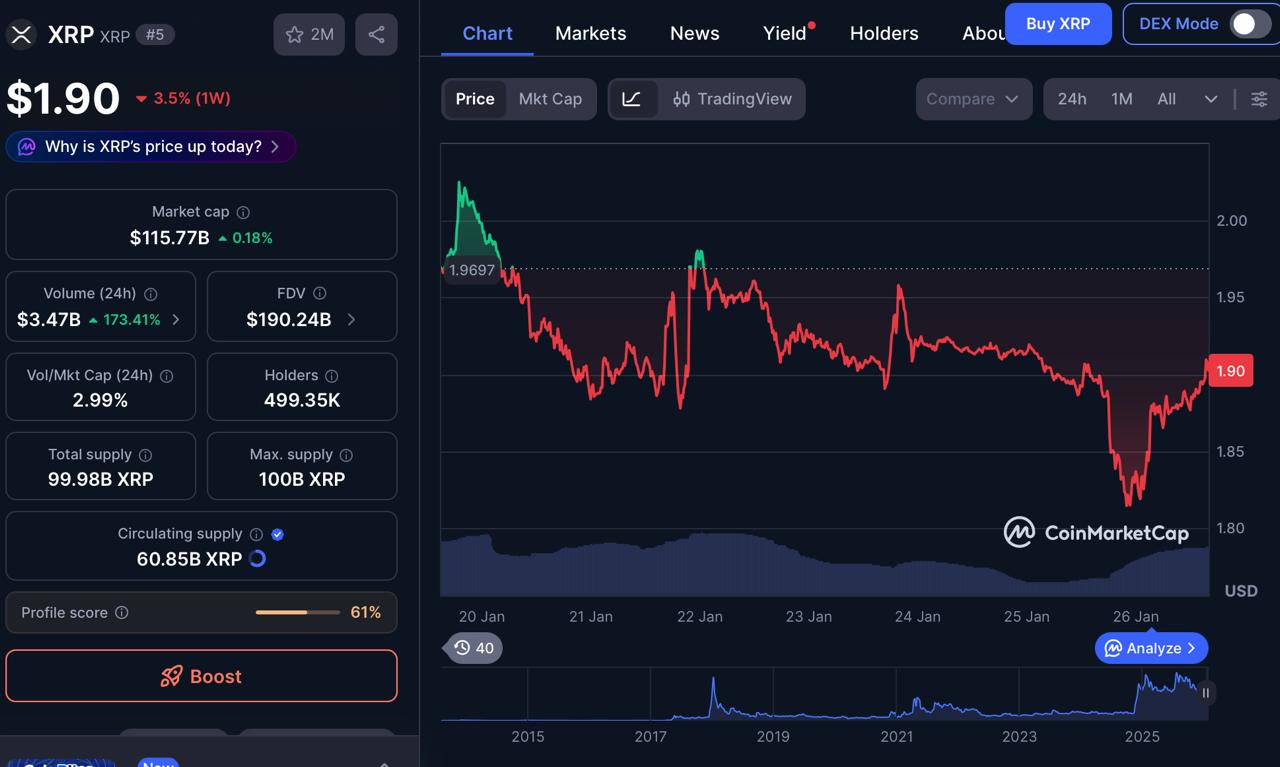The image size is (1280, 767).
Task: Switch to the Holders tab
Action: [x=883, y=33]
